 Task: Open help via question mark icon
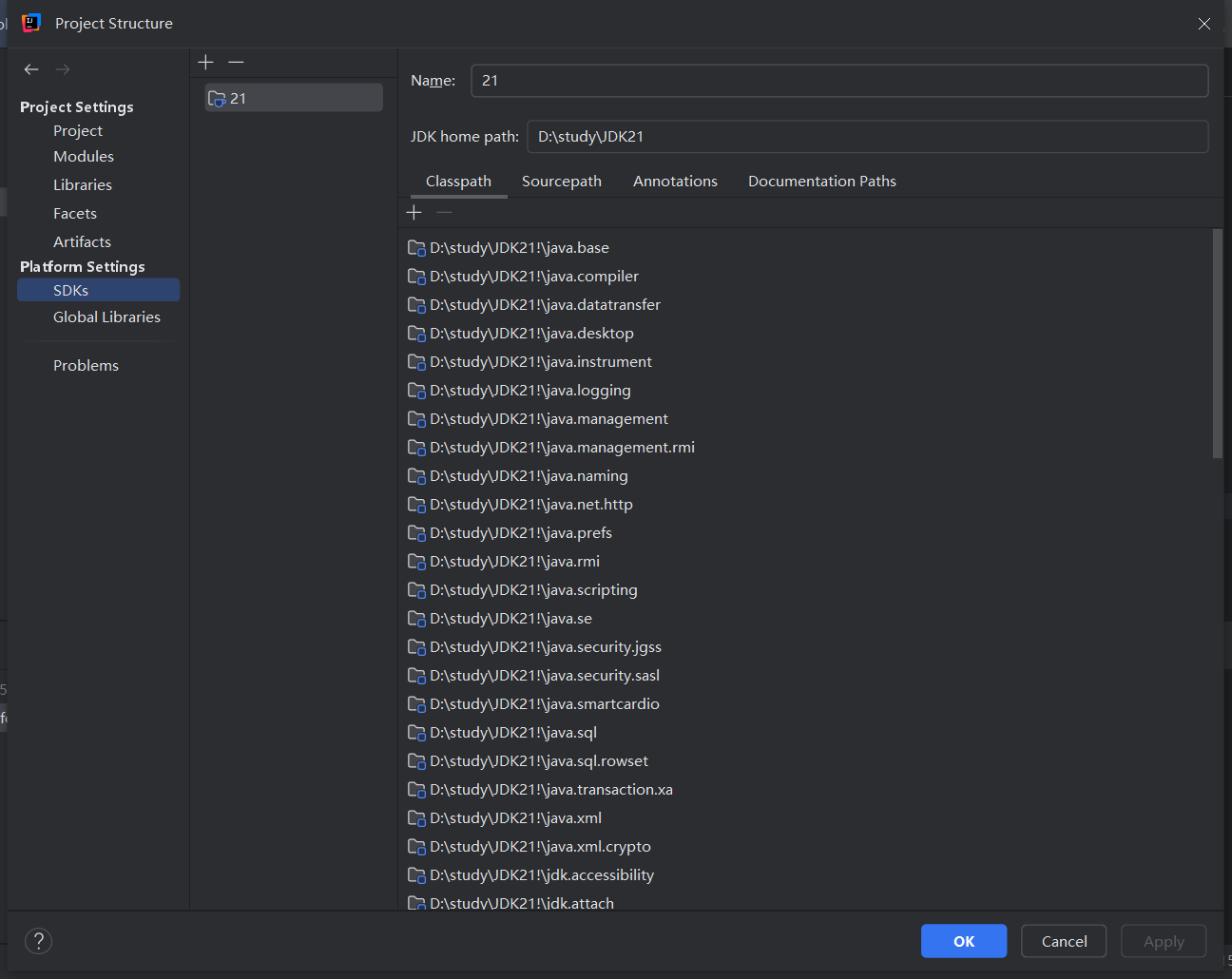click(x=38, y=941)
